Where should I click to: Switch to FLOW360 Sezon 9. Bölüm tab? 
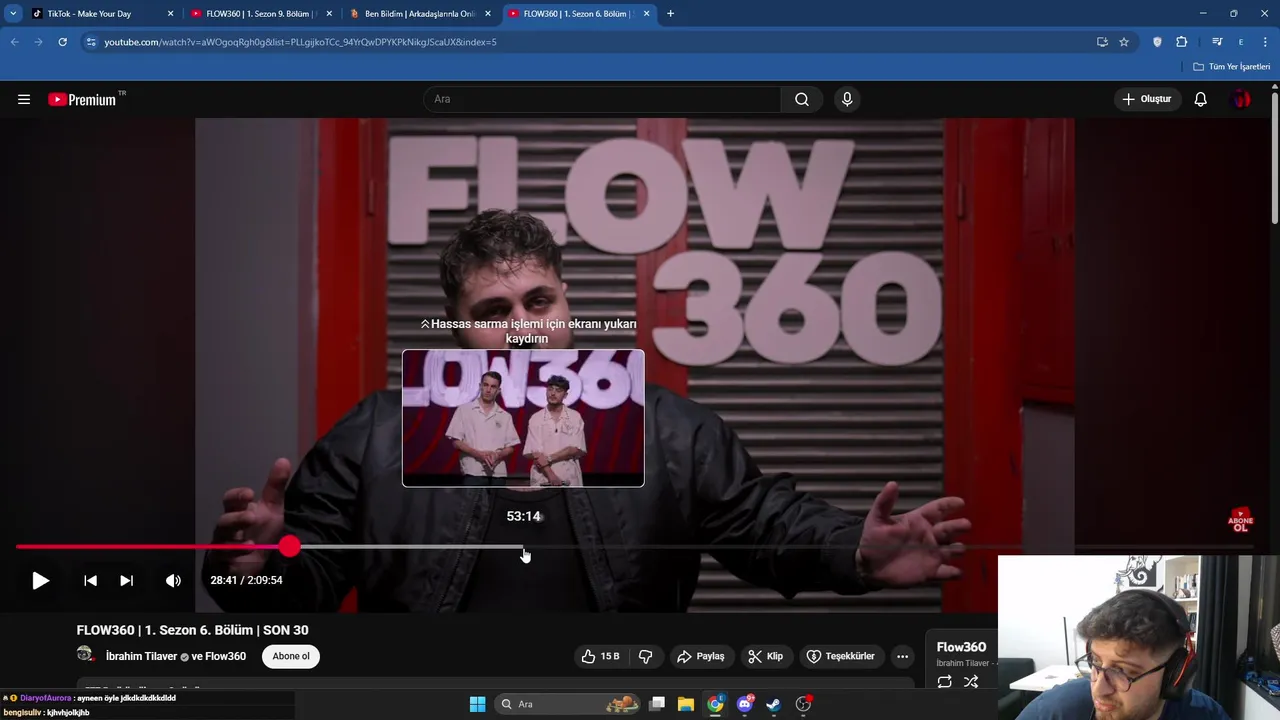pos(260,14)
